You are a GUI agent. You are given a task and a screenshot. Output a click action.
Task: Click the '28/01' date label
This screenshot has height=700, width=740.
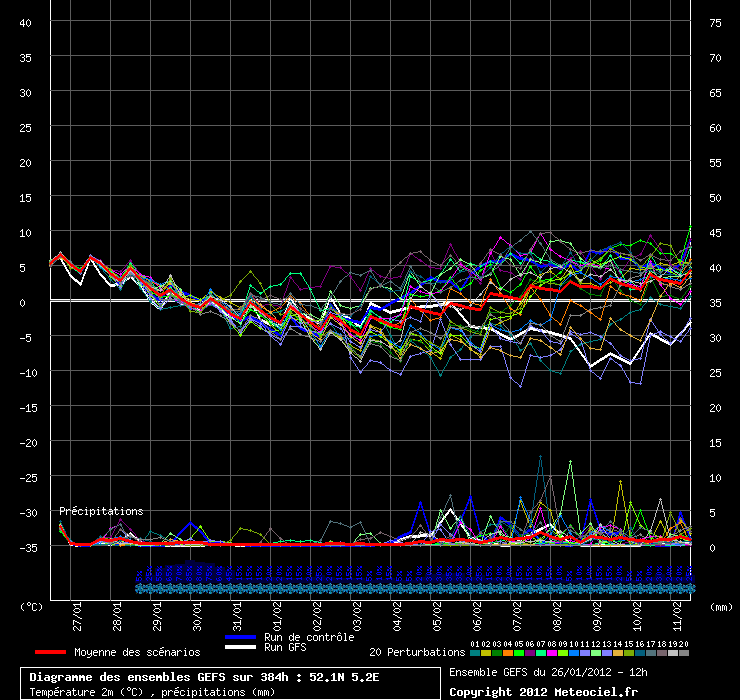coord(118,616)
